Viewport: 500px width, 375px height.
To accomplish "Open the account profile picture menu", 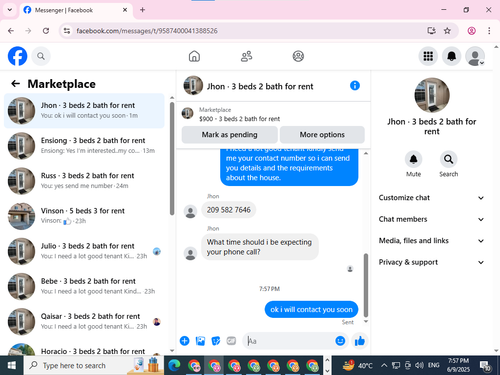I will click(x=475, y=56).
